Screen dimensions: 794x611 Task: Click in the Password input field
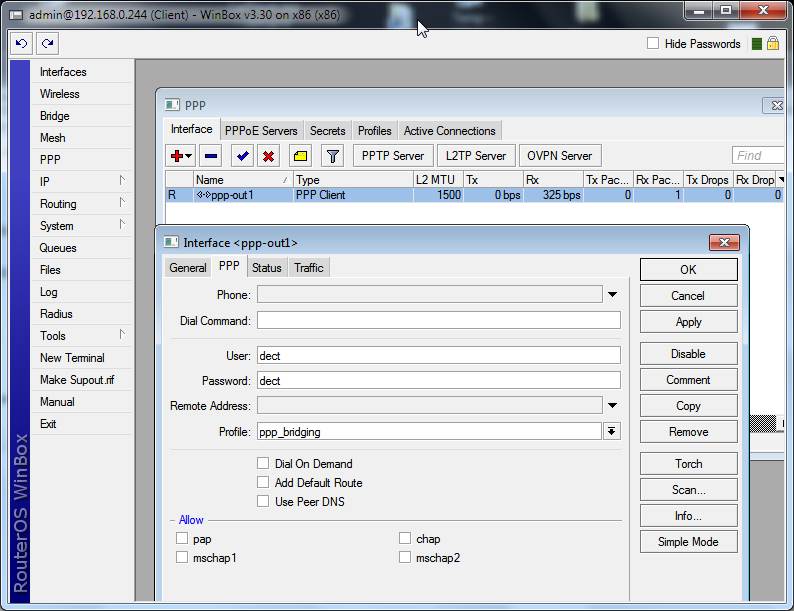click(x=439, y=380)
